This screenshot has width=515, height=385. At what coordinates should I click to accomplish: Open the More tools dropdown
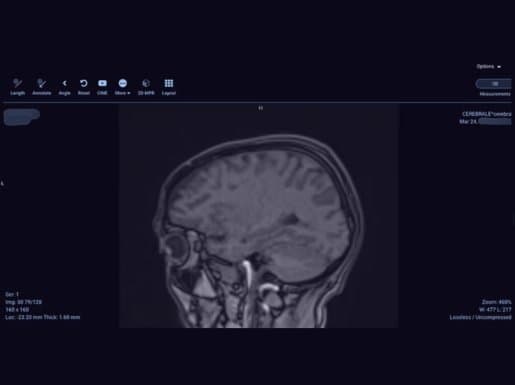(122, 87)
